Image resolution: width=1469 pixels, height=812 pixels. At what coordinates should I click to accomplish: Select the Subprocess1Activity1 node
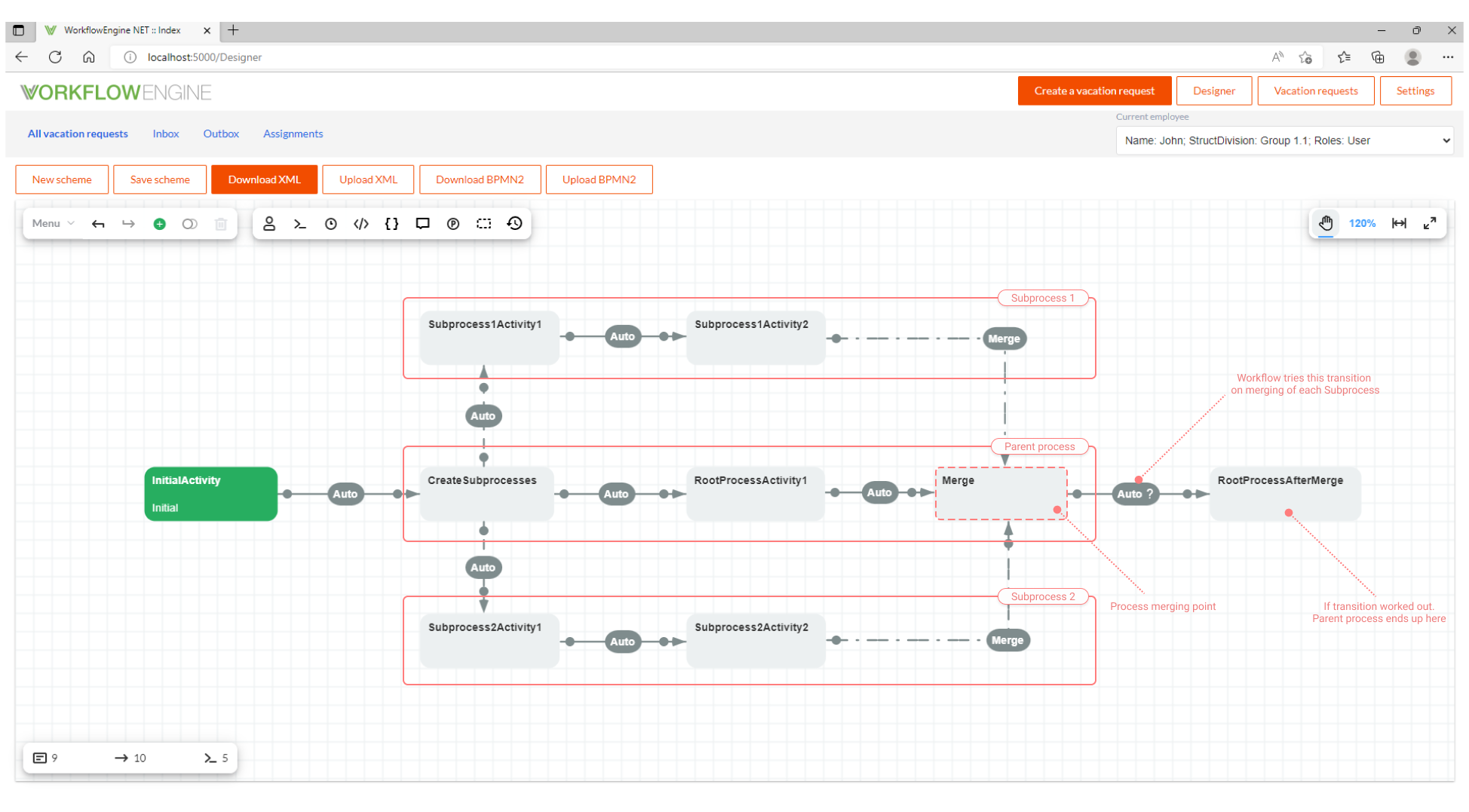[x=489, y=338]
